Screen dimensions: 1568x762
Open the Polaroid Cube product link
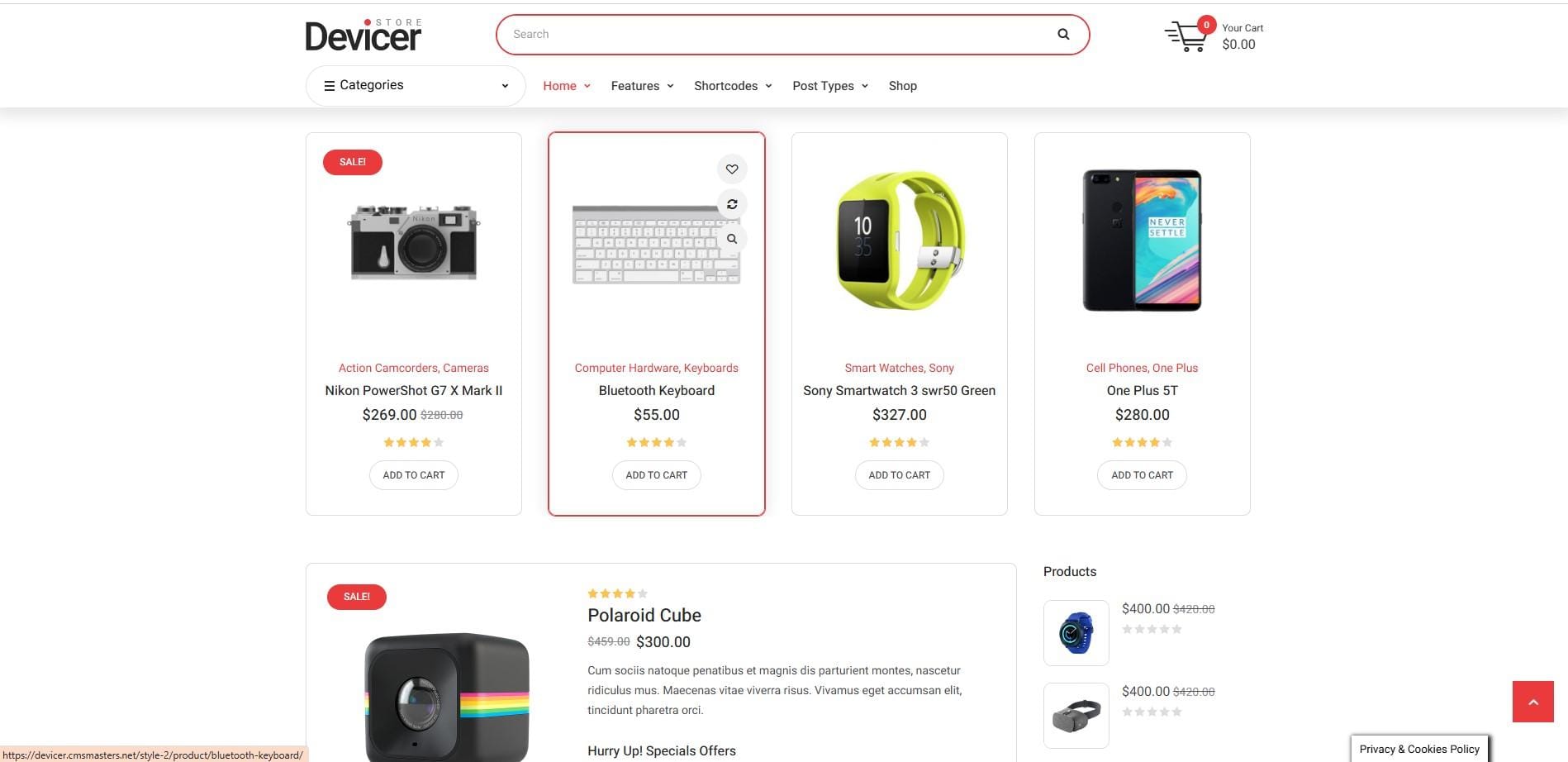click(x=644, y=616)
